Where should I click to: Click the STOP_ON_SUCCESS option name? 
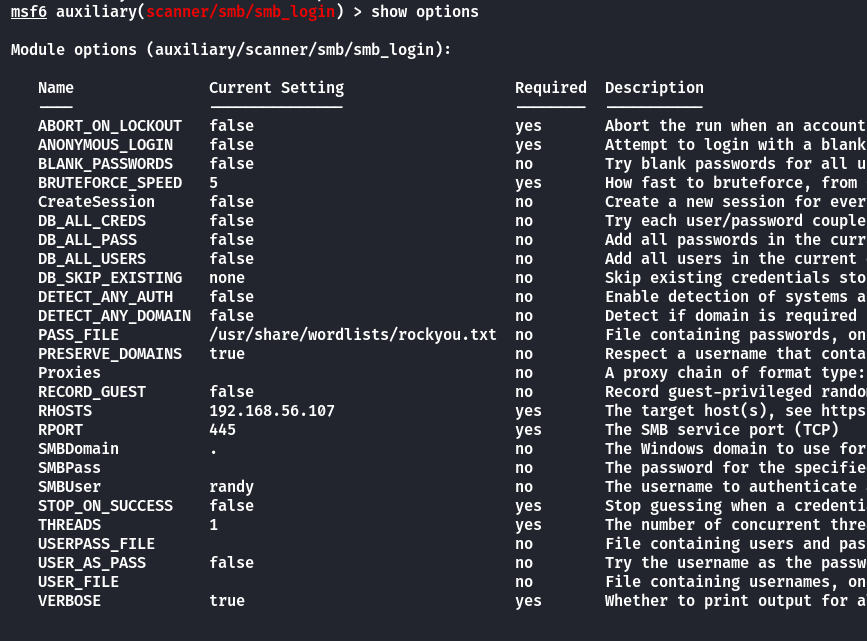[x=106, y=506]
